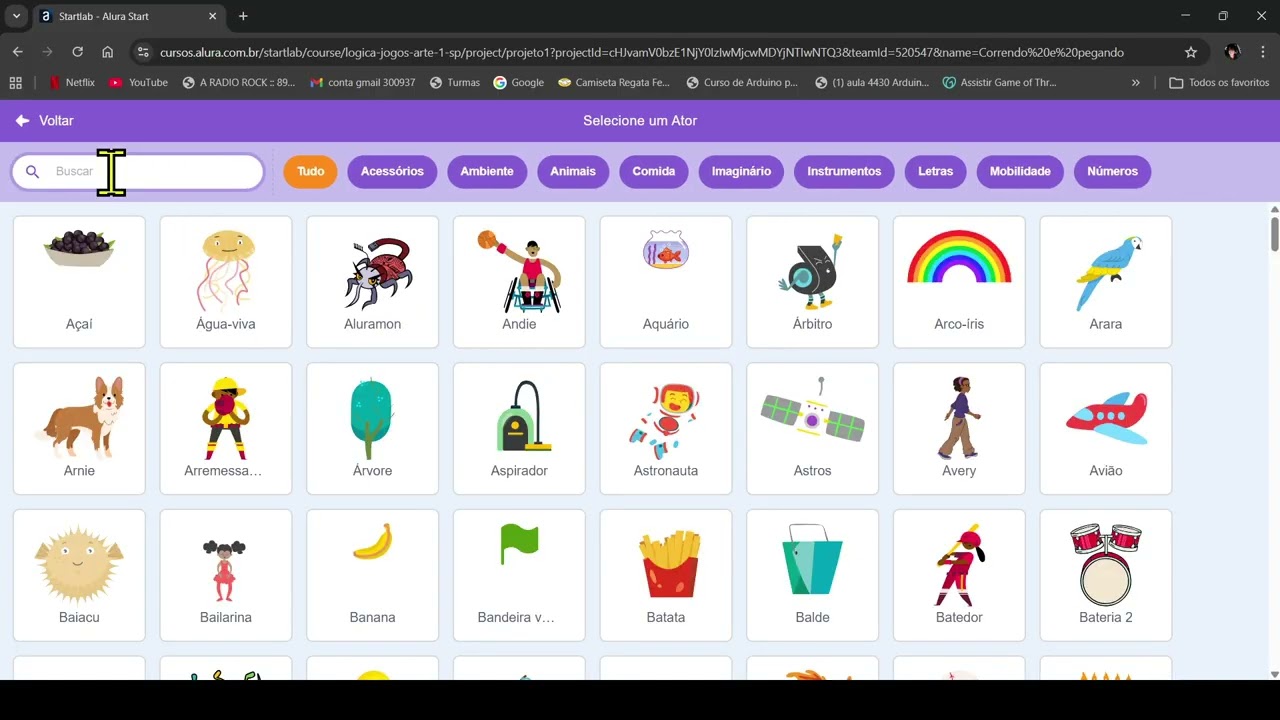
Task: Filter actors by Acessórios
Action: pyautogui.click(x=392, y=171)
